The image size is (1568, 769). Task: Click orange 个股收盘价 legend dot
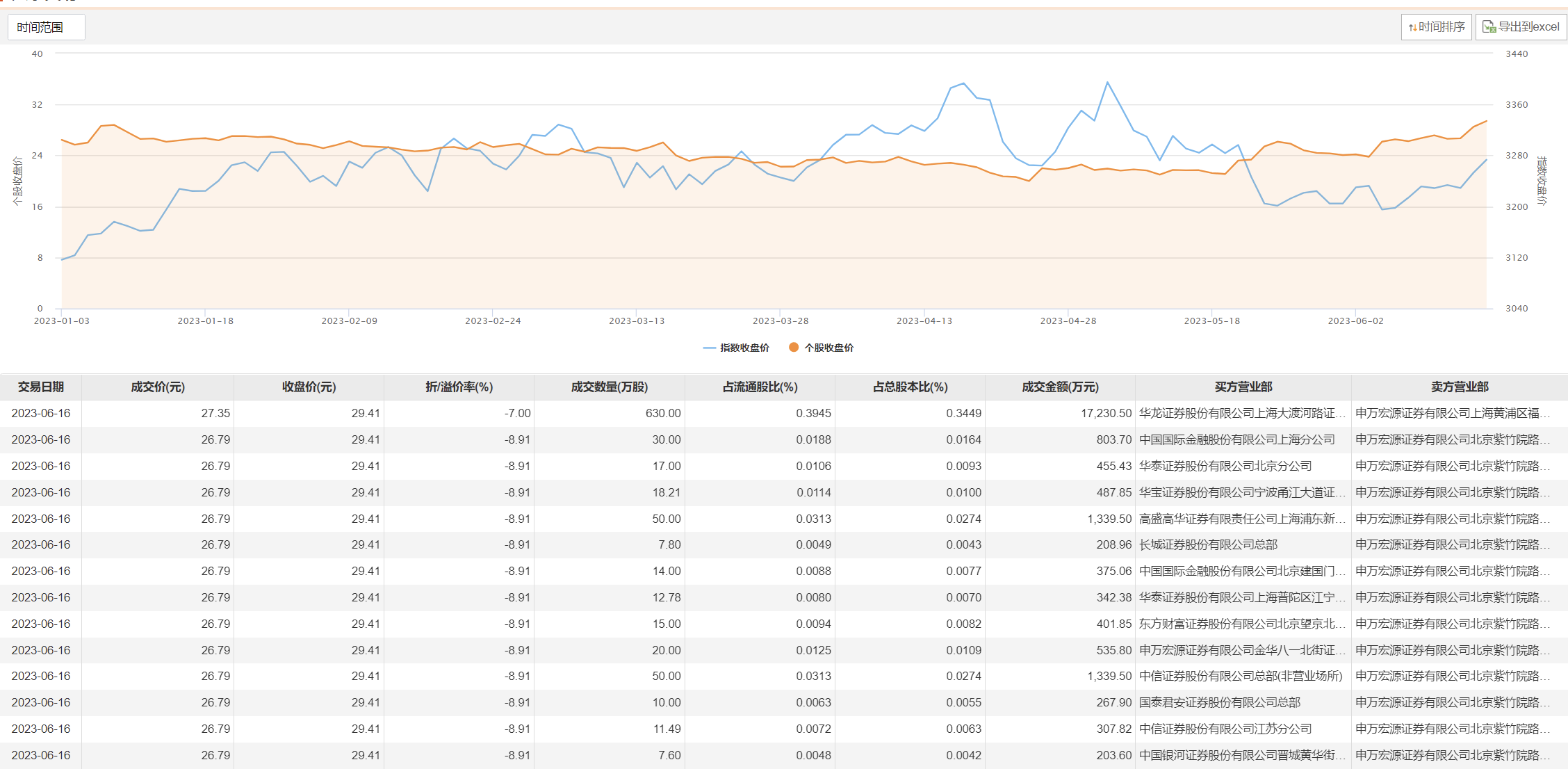(793, 347)
